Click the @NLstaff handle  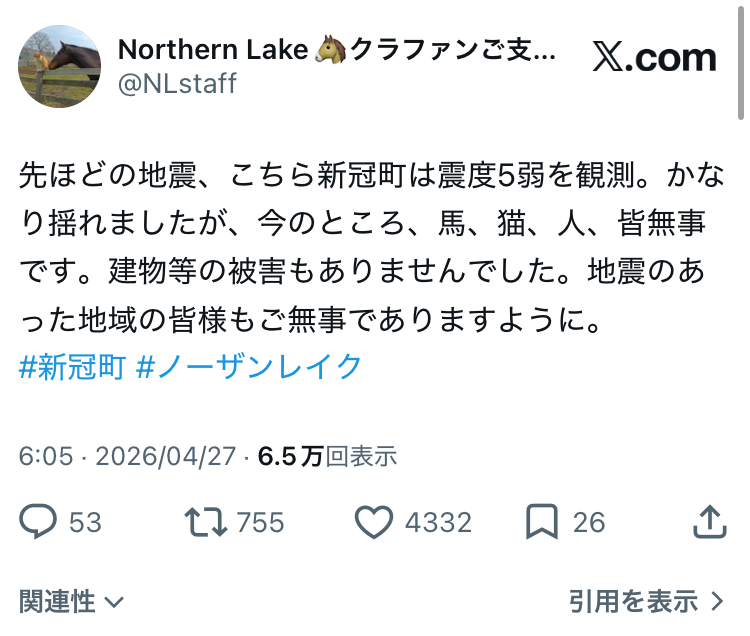pos(177,83)
